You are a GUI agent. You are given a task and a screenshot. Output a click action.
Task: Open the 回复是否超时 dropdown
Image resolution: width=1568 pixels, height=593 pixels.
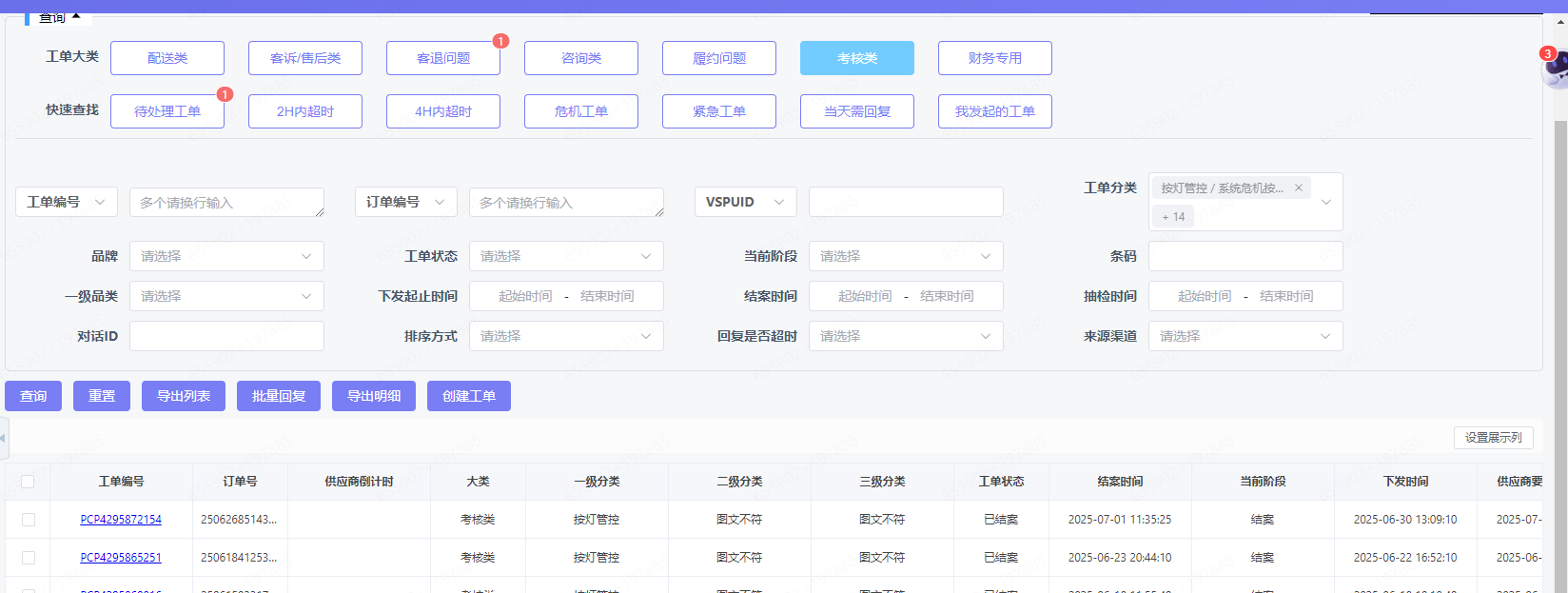coord(906,336)
